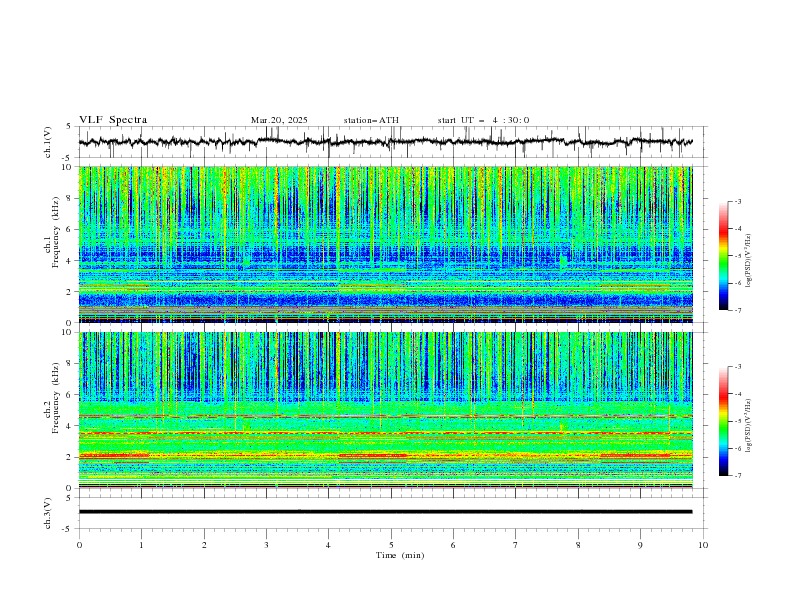The height and width of the screenshot is (612, 792).
Task: Click the time axis tick label "3"
Action: [266, 545]
